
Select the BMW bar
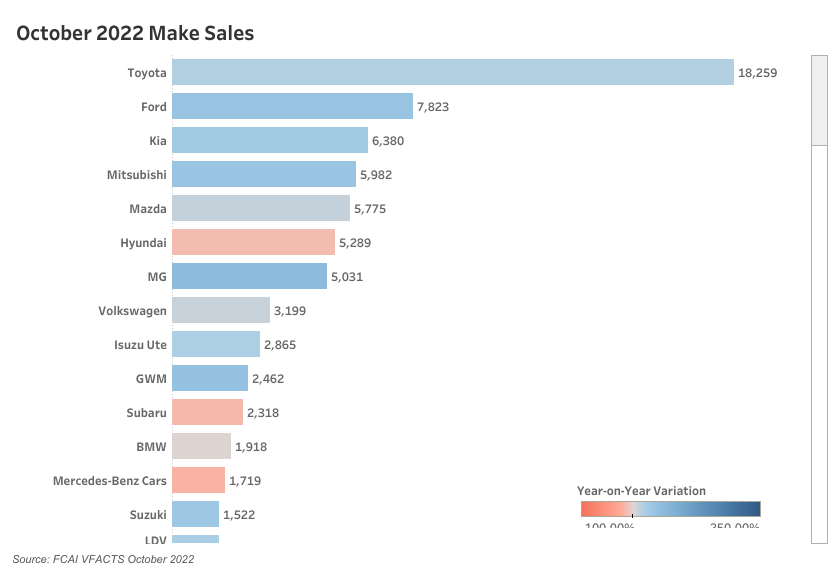coord(201,446)
